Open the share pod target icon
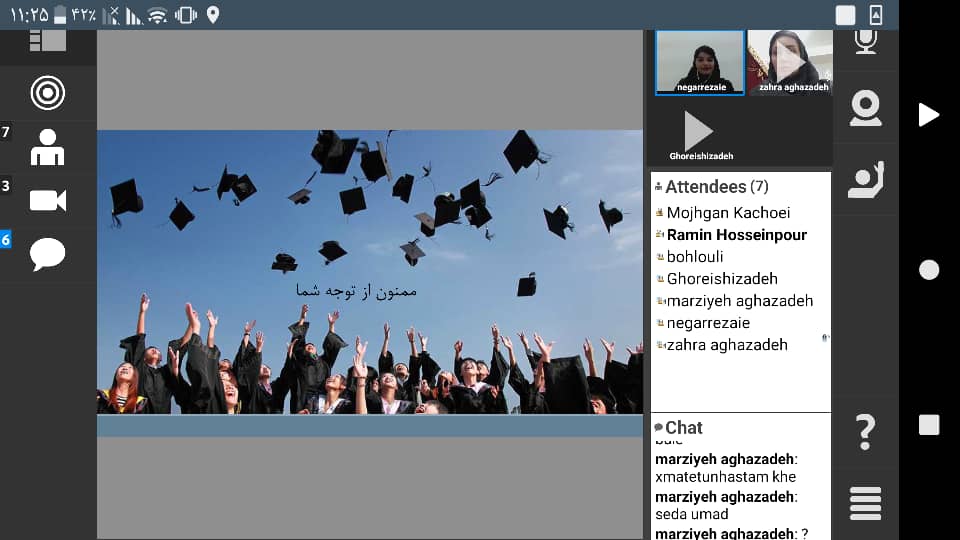Image resolution: width=960 pixels, height=540 pixels. click(47, 93)
